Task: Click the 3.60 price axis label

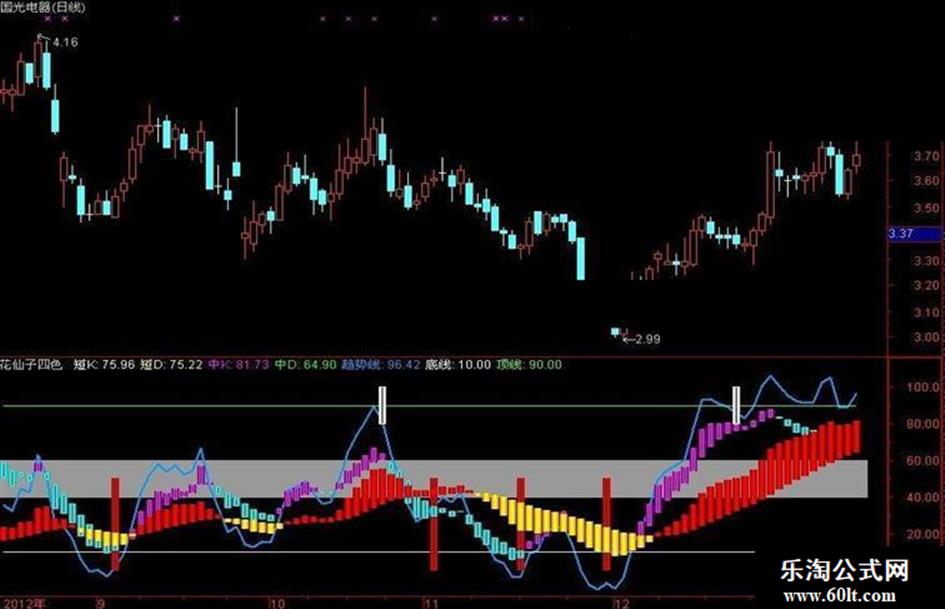Action: click(x=926, y=180)
